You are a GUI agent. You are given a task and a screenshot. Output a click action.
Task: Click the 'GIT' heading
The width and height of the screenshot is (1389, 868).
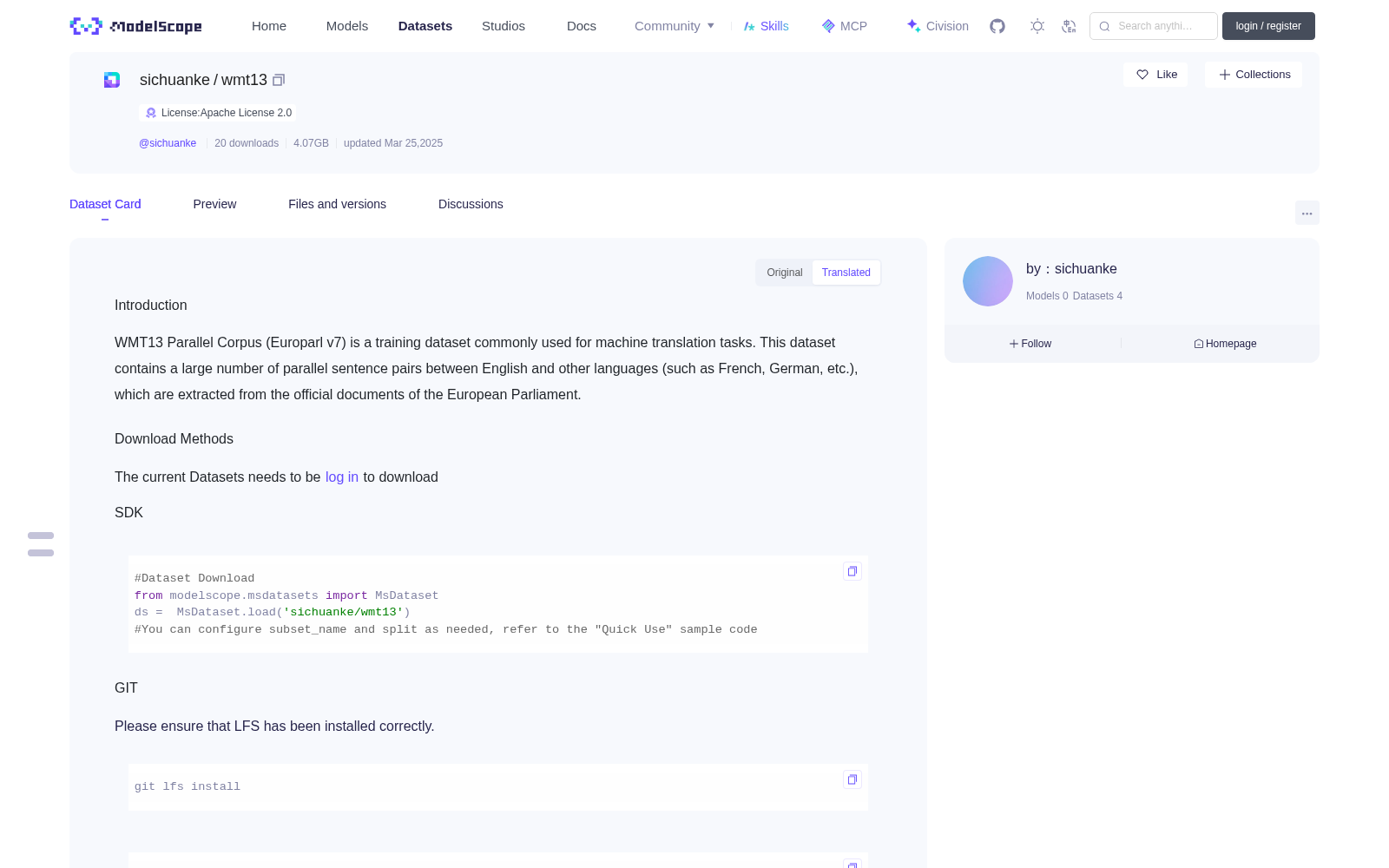tap(126, 688)
